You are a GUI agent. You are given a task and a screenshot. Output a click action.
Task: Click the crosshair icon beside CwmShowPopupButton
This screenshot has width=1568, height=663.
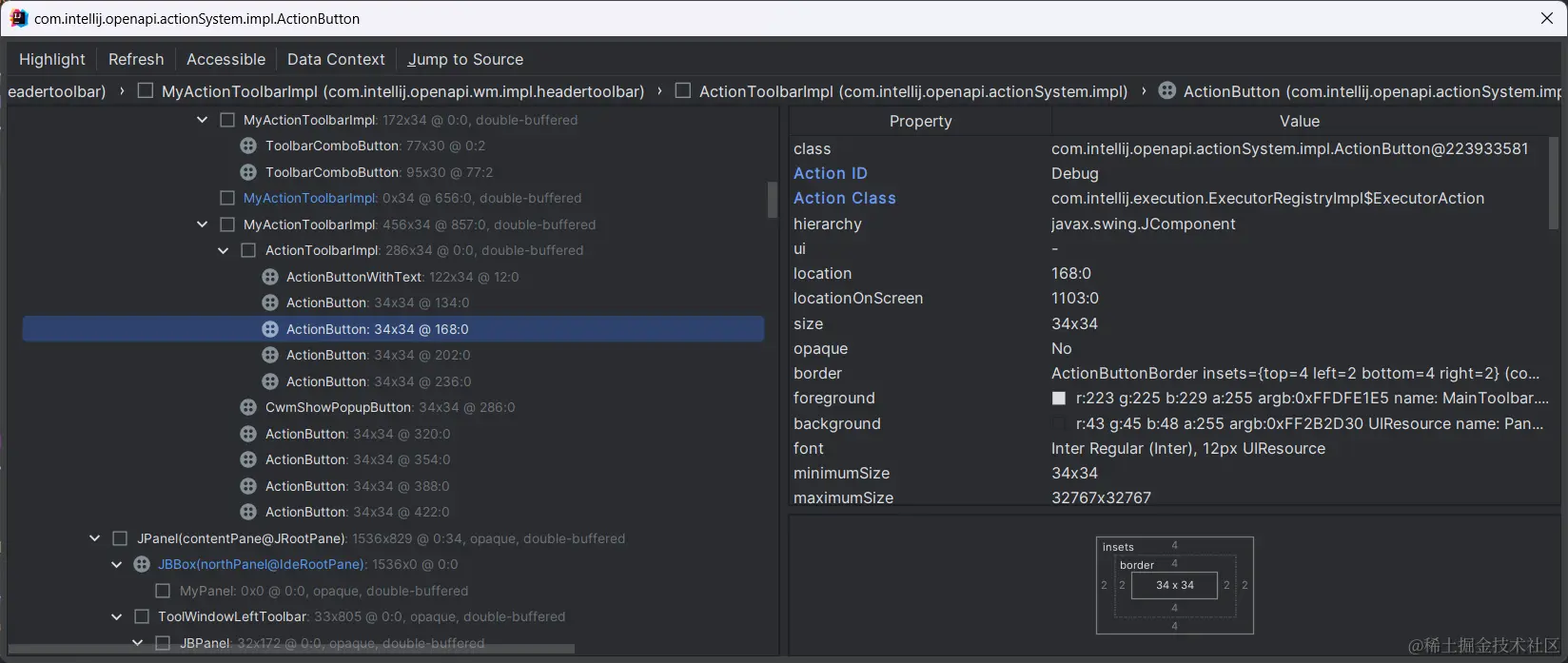coord(248,407)
